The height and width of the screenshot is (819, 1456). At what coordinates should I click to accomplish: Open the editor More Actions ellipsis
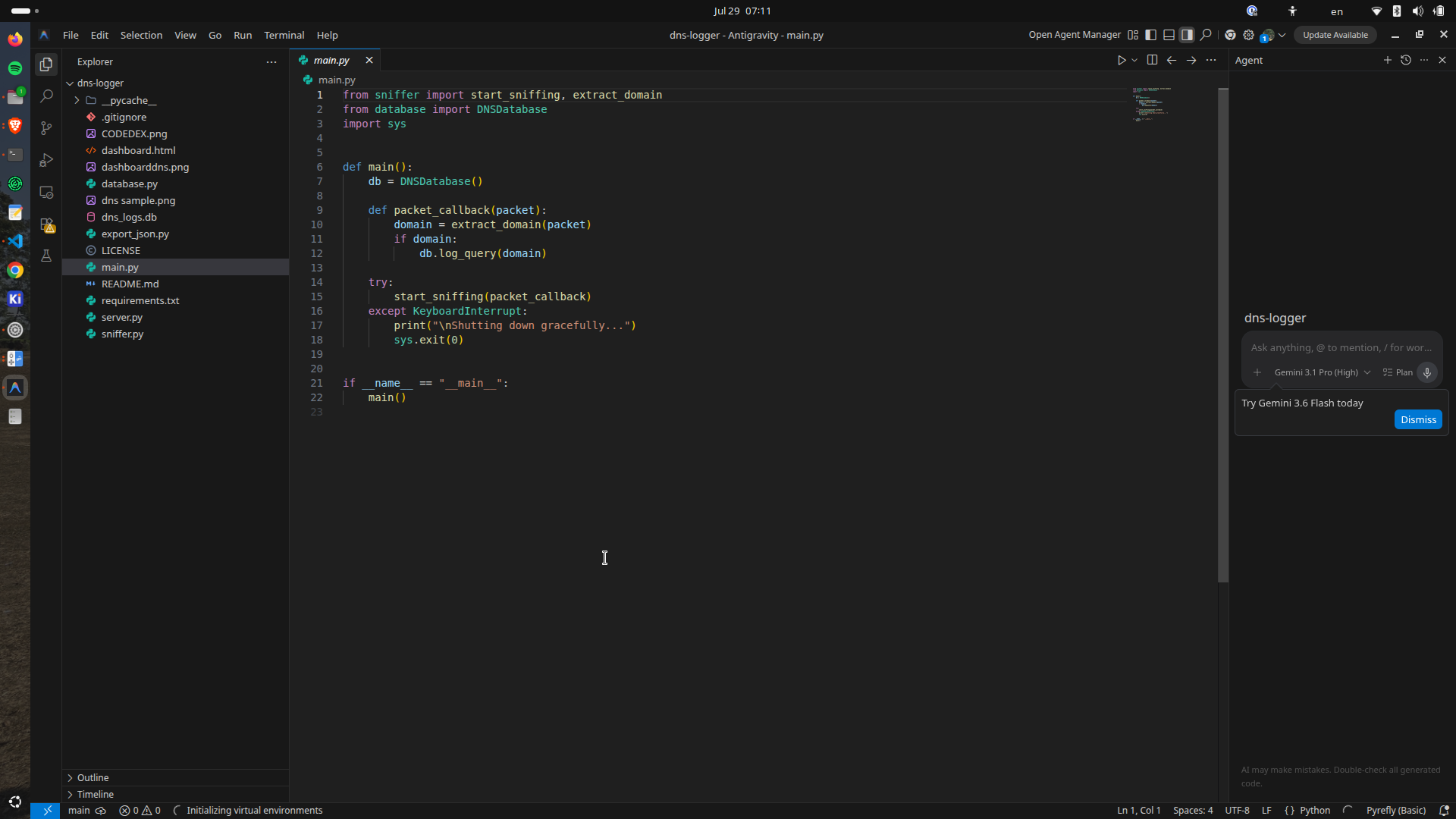point(1211,60)
